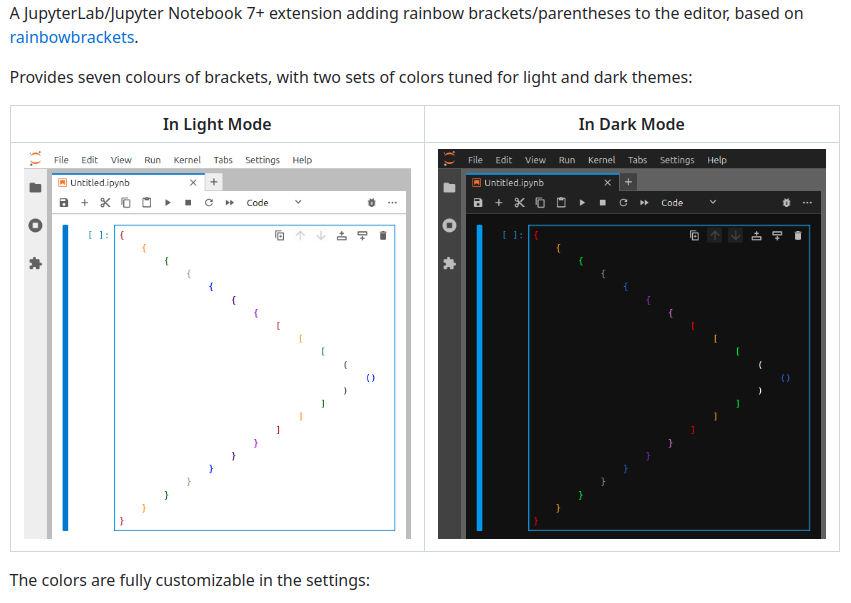Screen dimensions: 851x603
Task: Insert cell above icon in dark mode cell
Action: (x=756, y=236)
